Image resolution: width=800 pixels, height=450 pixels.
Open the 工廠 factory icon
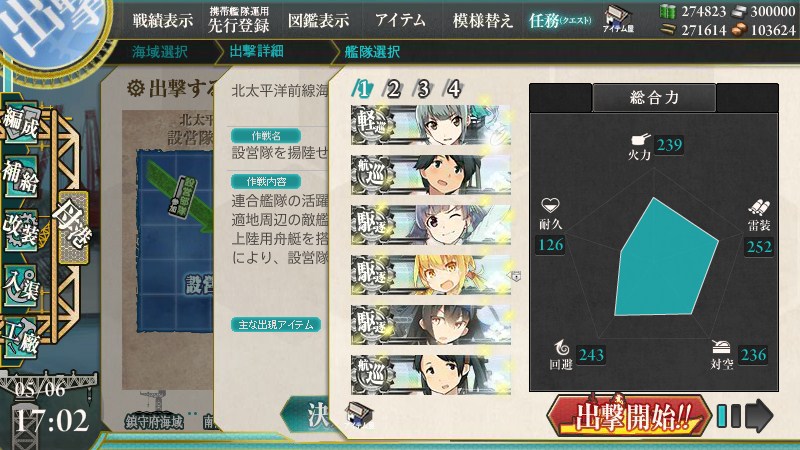point(21,337)
